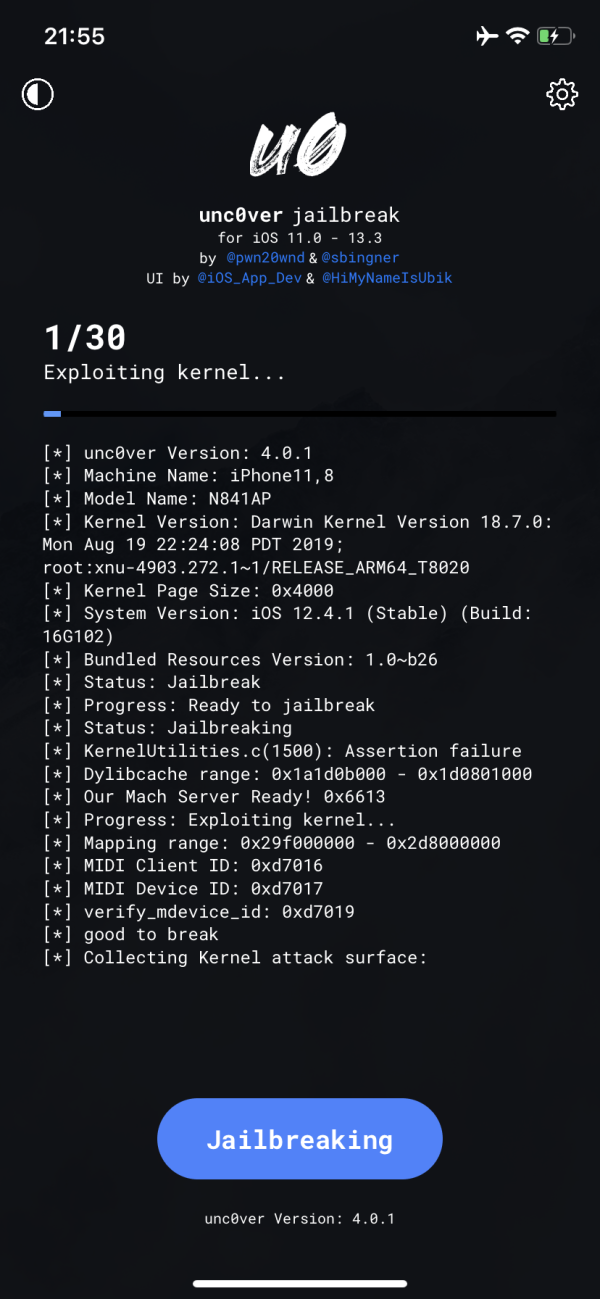Tap the battery charging indicator
Screen dimensions: 600x1299
555,36
